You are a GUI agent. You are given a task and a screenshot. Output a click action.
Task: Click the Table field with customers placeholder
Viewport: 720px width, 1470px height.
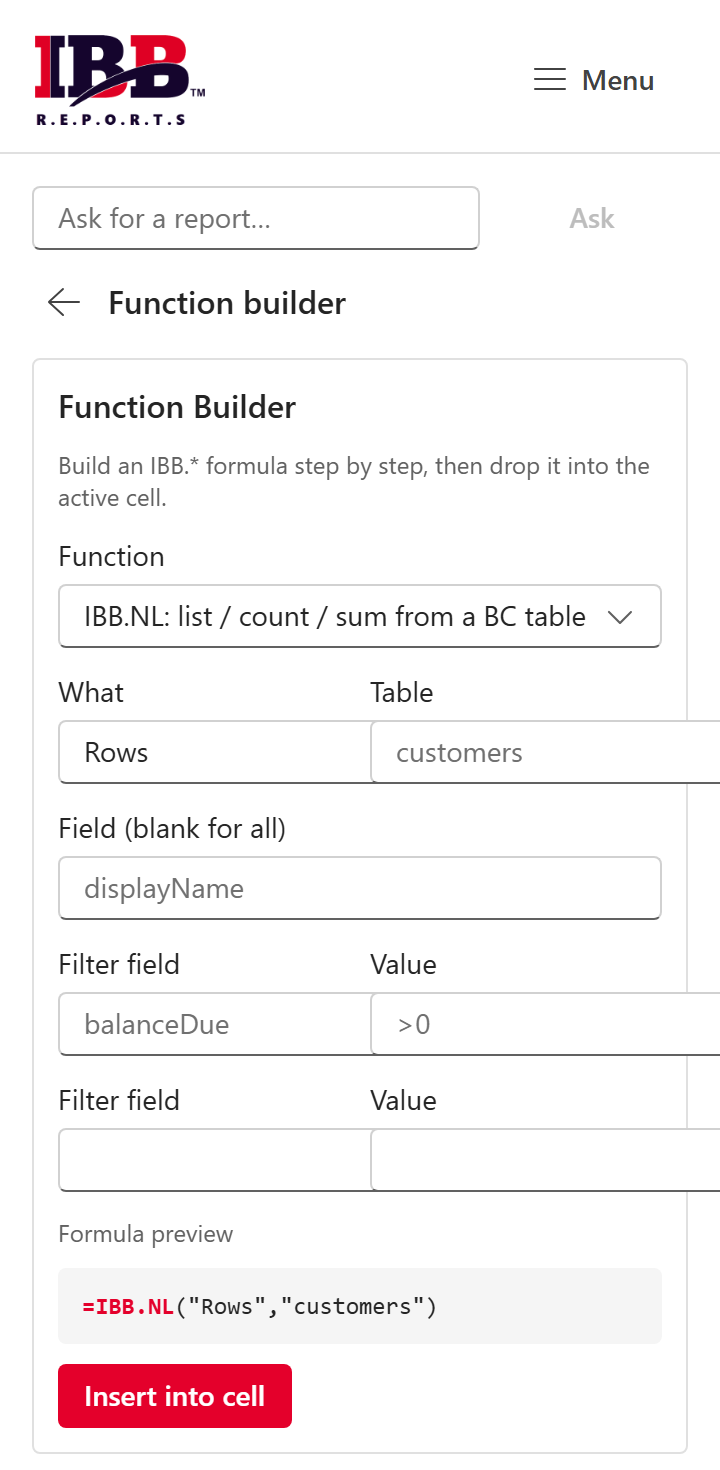click(x=545, y=753)
